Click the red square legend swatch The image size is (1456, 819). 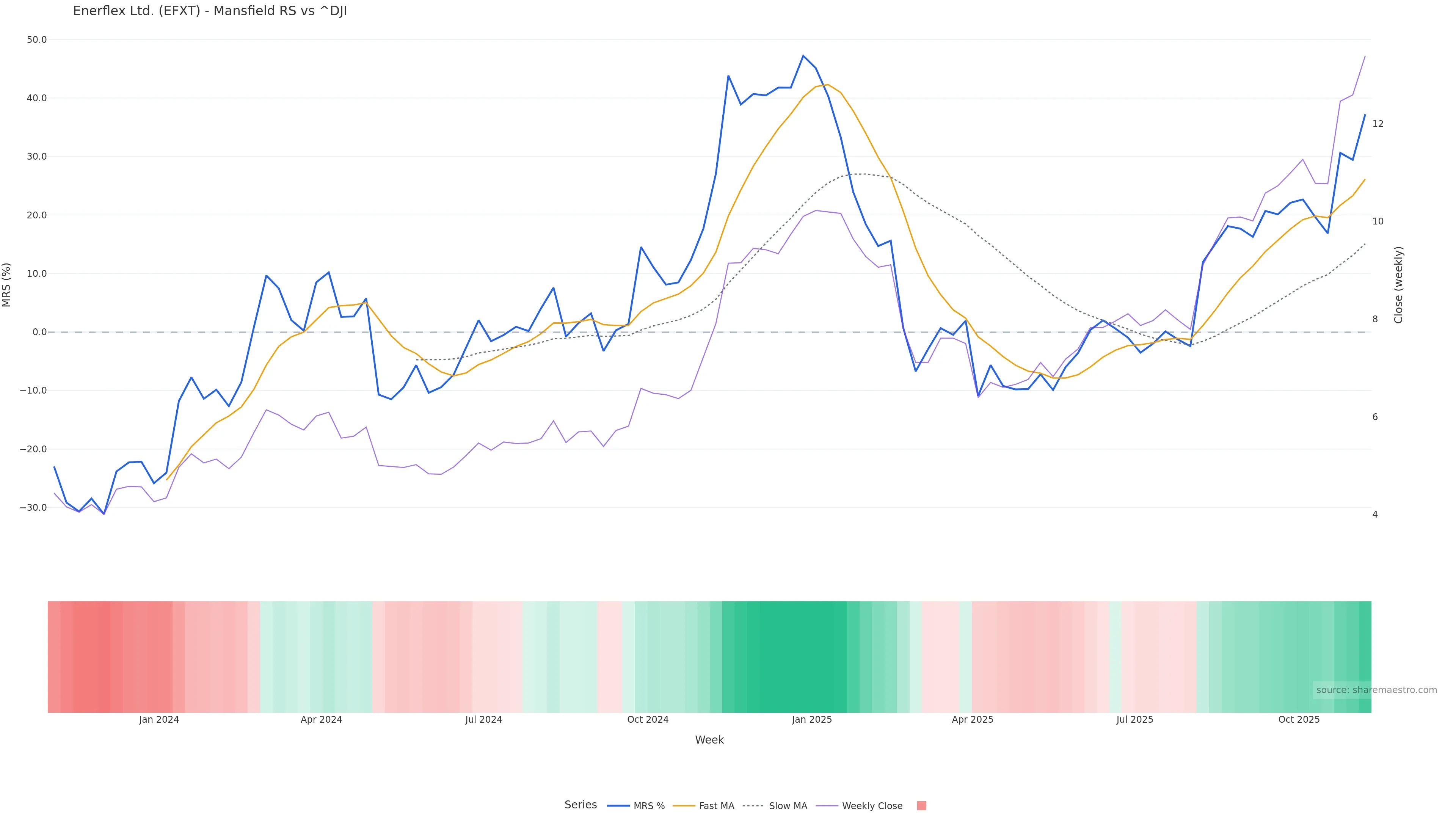click(x=921, y=806)
